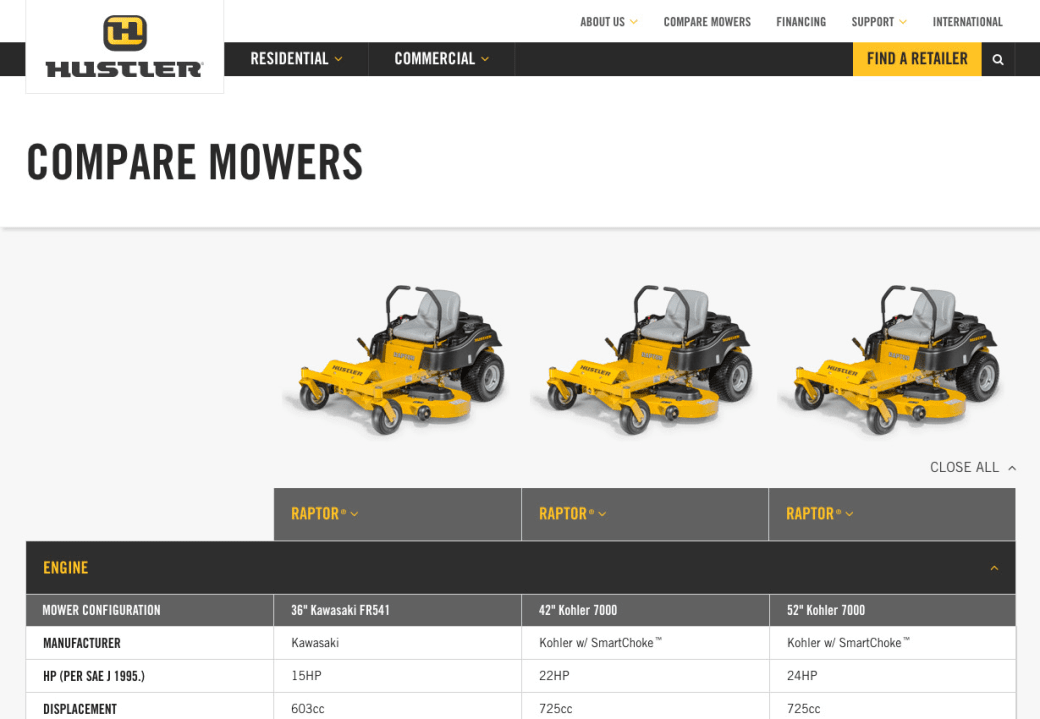The width and height of the screenshot is (1040, 719).
Task: Expand the Support menu
Action: coord(879,22)
